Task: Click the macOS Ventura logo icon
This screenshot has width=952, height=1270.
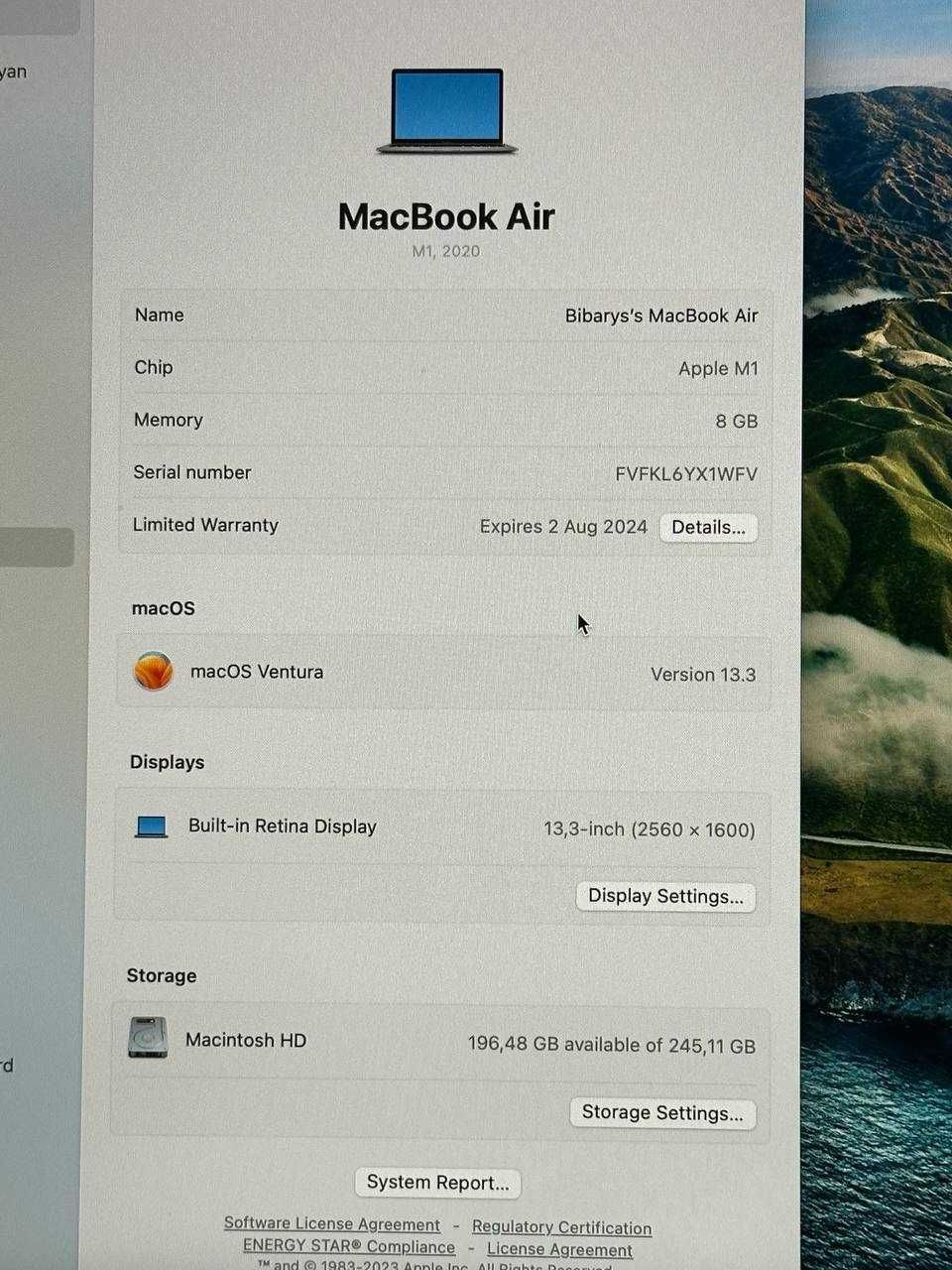Action: click(153, 672)
